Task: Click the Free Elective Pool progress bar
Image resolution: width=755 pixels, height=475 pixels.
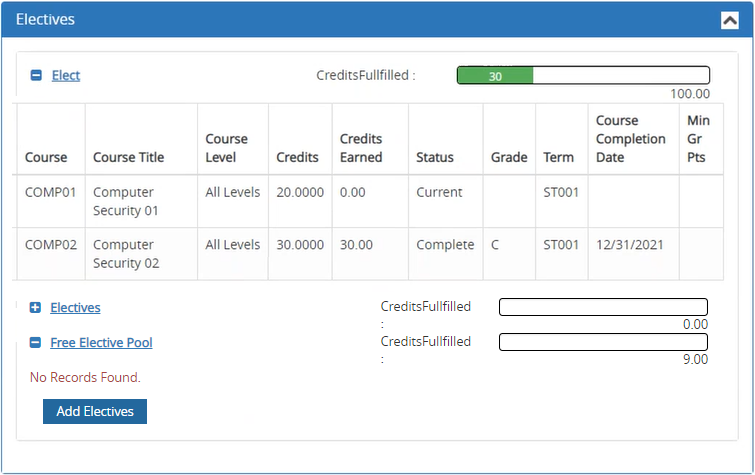Action: [603, 342]
